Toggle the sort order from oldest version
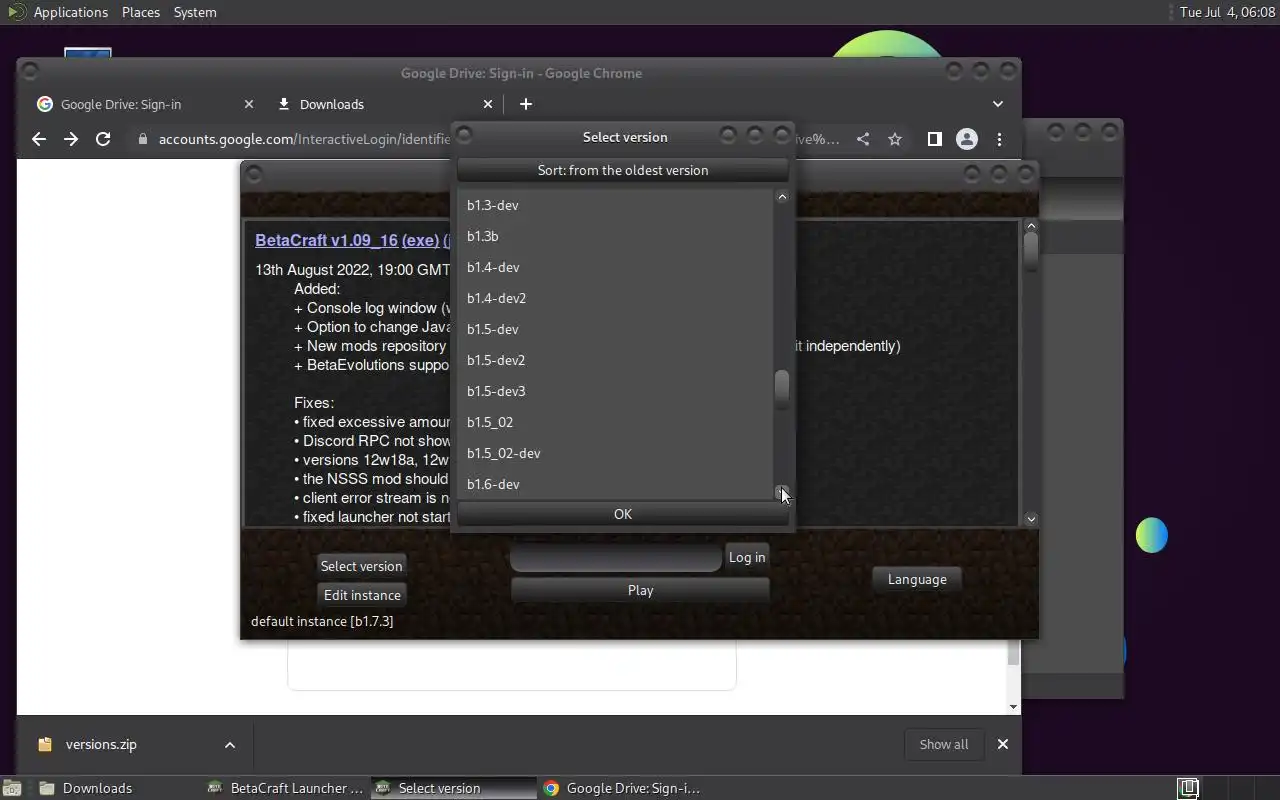This screenshot has height=800, width=1280. coord(623,170)
